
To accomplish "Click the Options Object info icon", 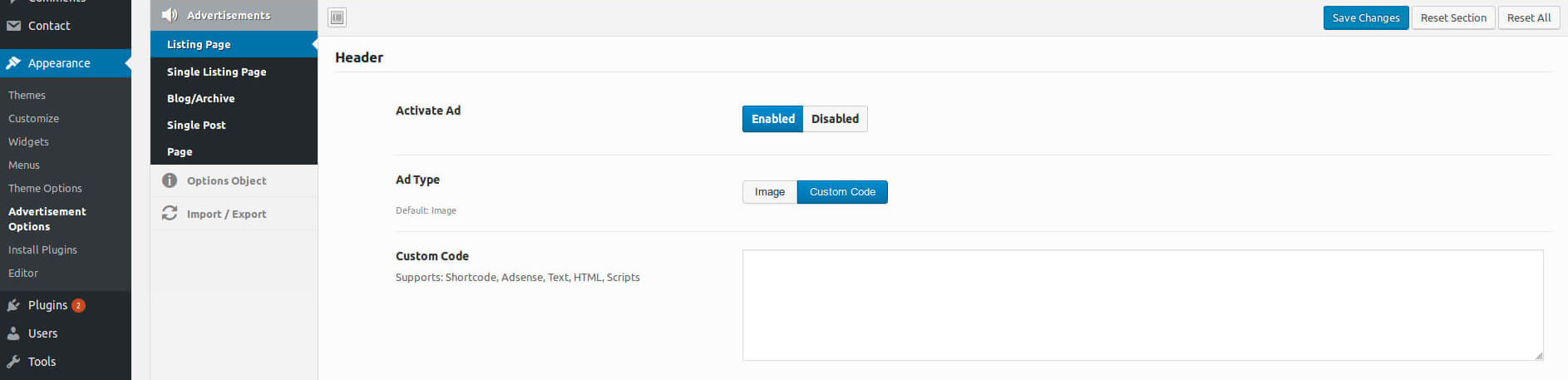I will pos(170,180).
